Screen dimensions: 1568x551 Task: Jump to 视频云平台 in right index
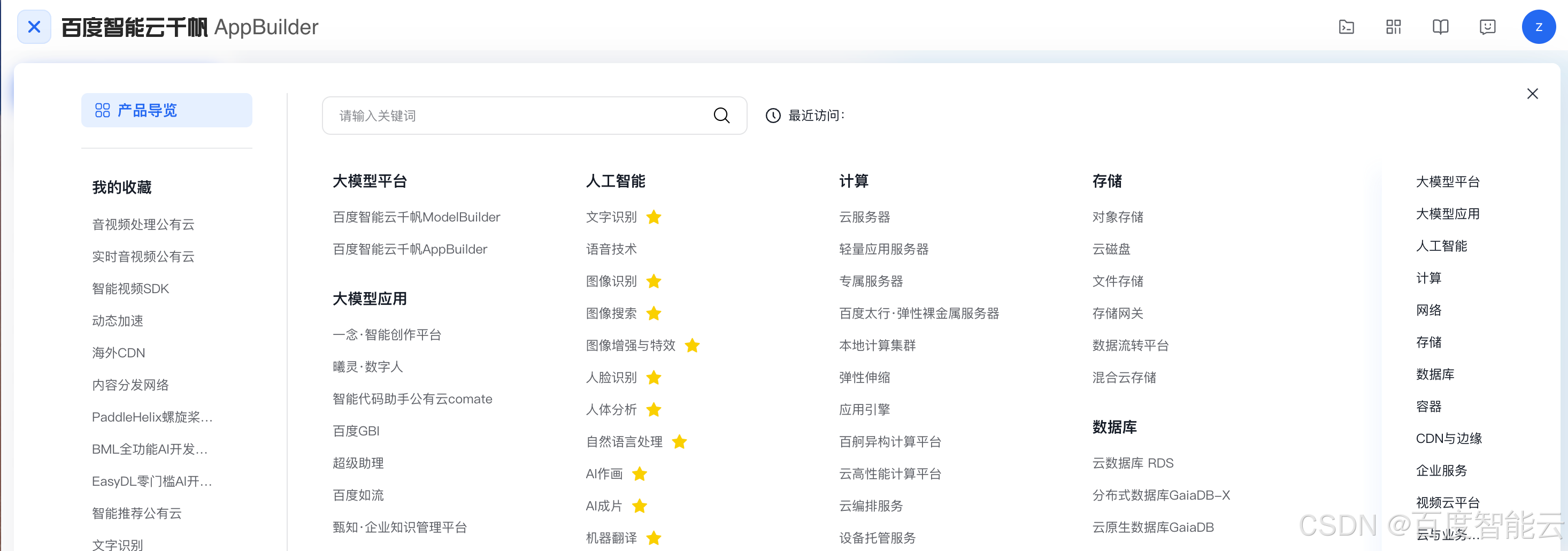(x=1448, y=502)
